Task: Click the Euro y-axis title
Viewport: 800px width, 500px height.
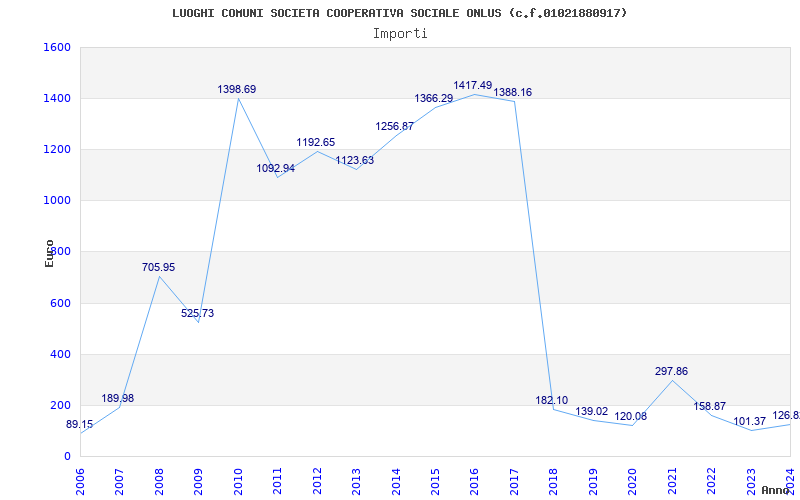Action: tap(49, 253)
